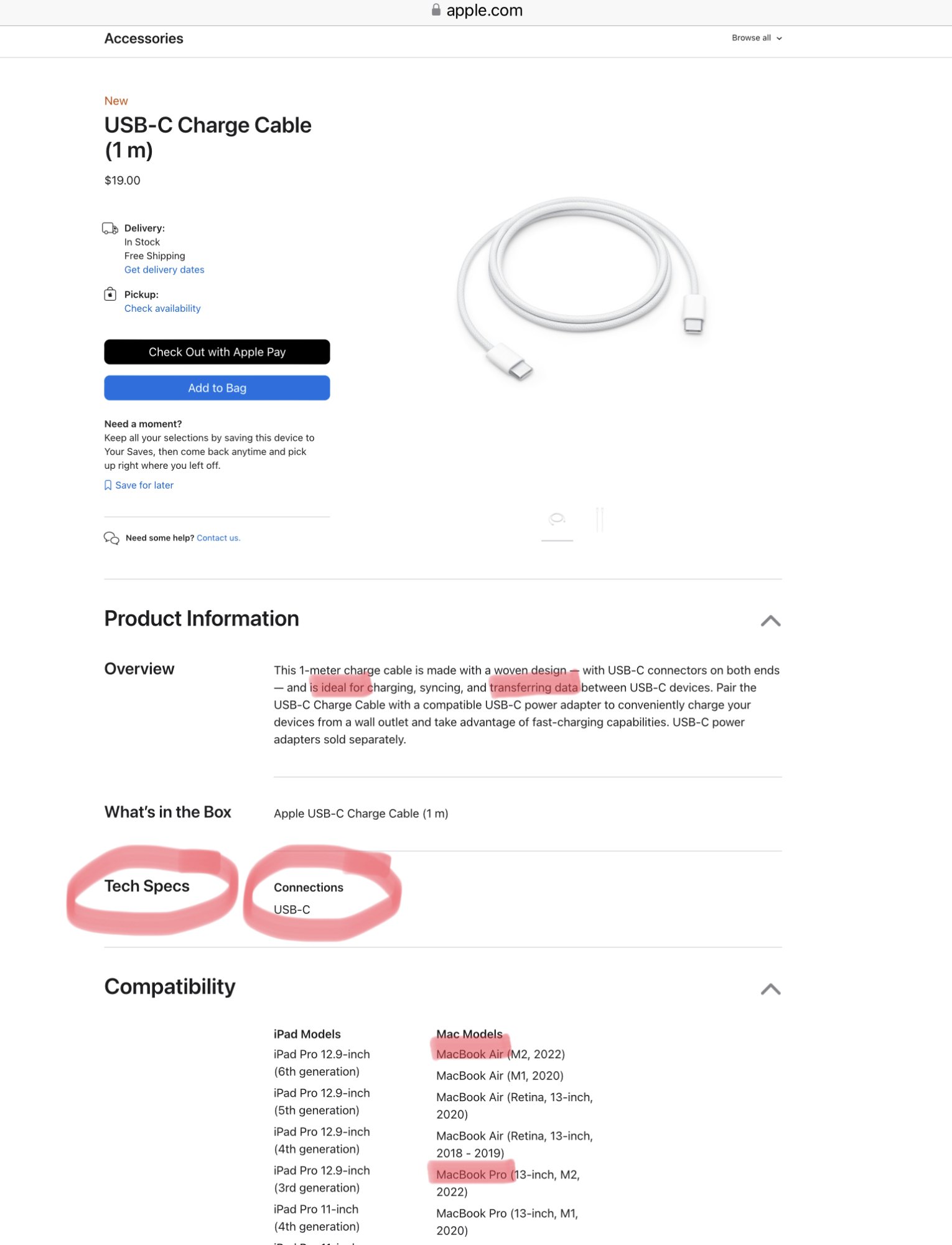Select the coiled cable image thumbnail

tap(557, 519)
